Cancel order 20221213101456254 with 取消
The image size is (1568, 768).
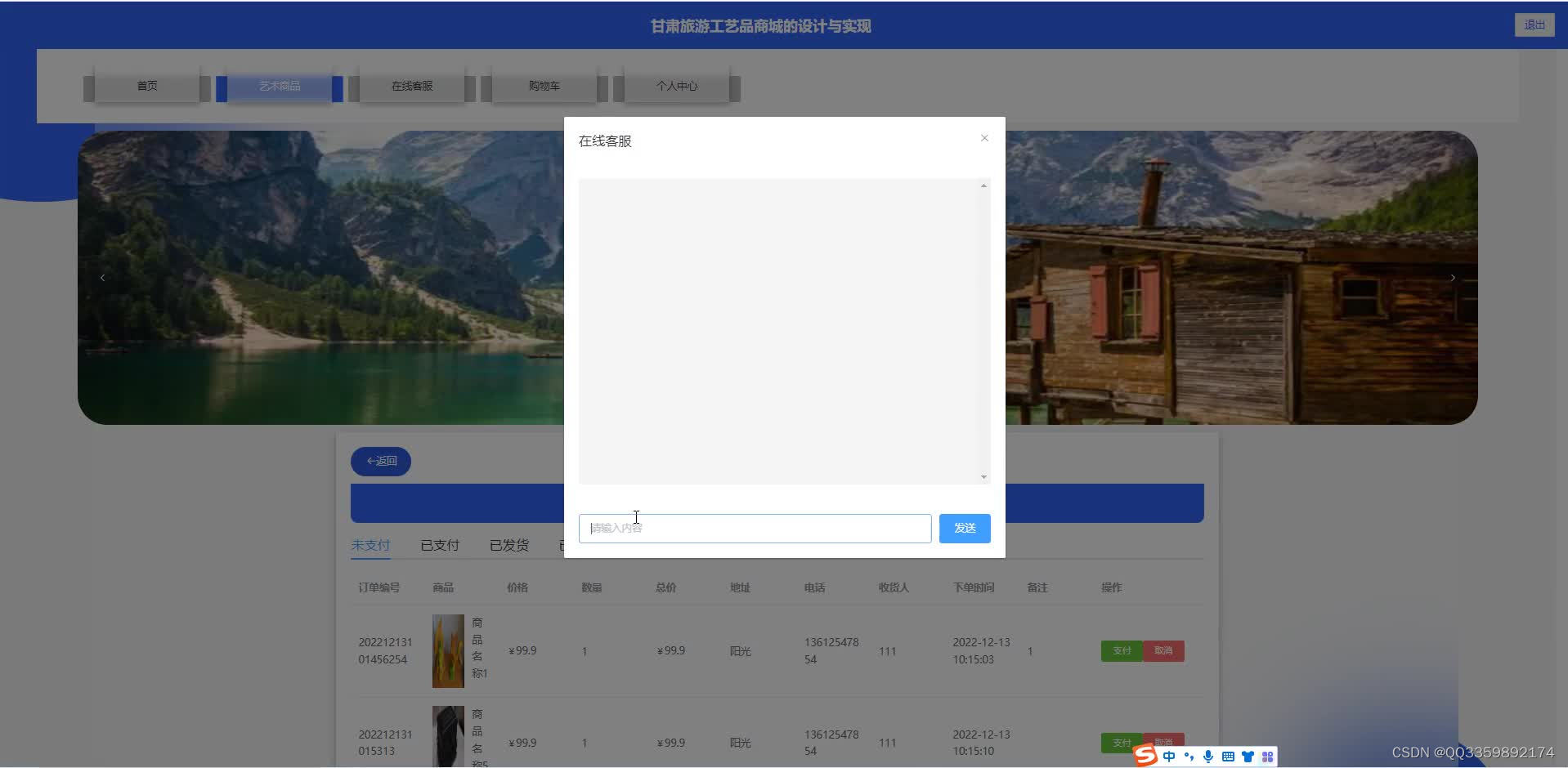[x=1163, y=651]
